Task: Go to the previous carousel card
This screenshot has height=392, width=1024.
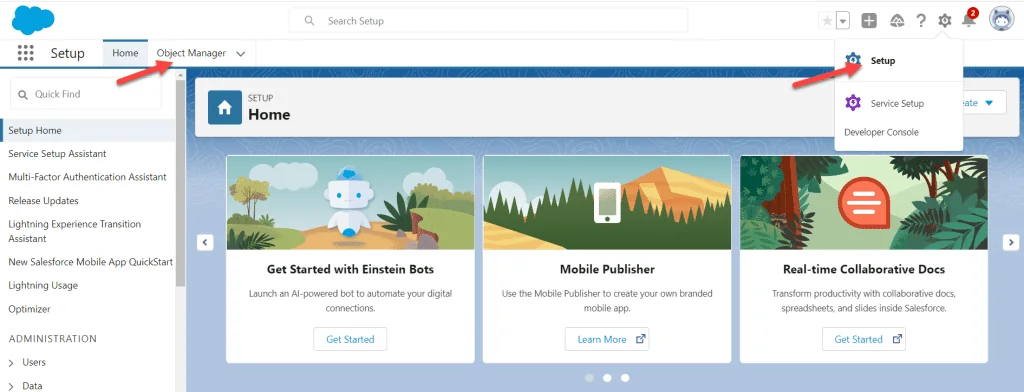Action: pyautogui.click(x=205, y=242)
